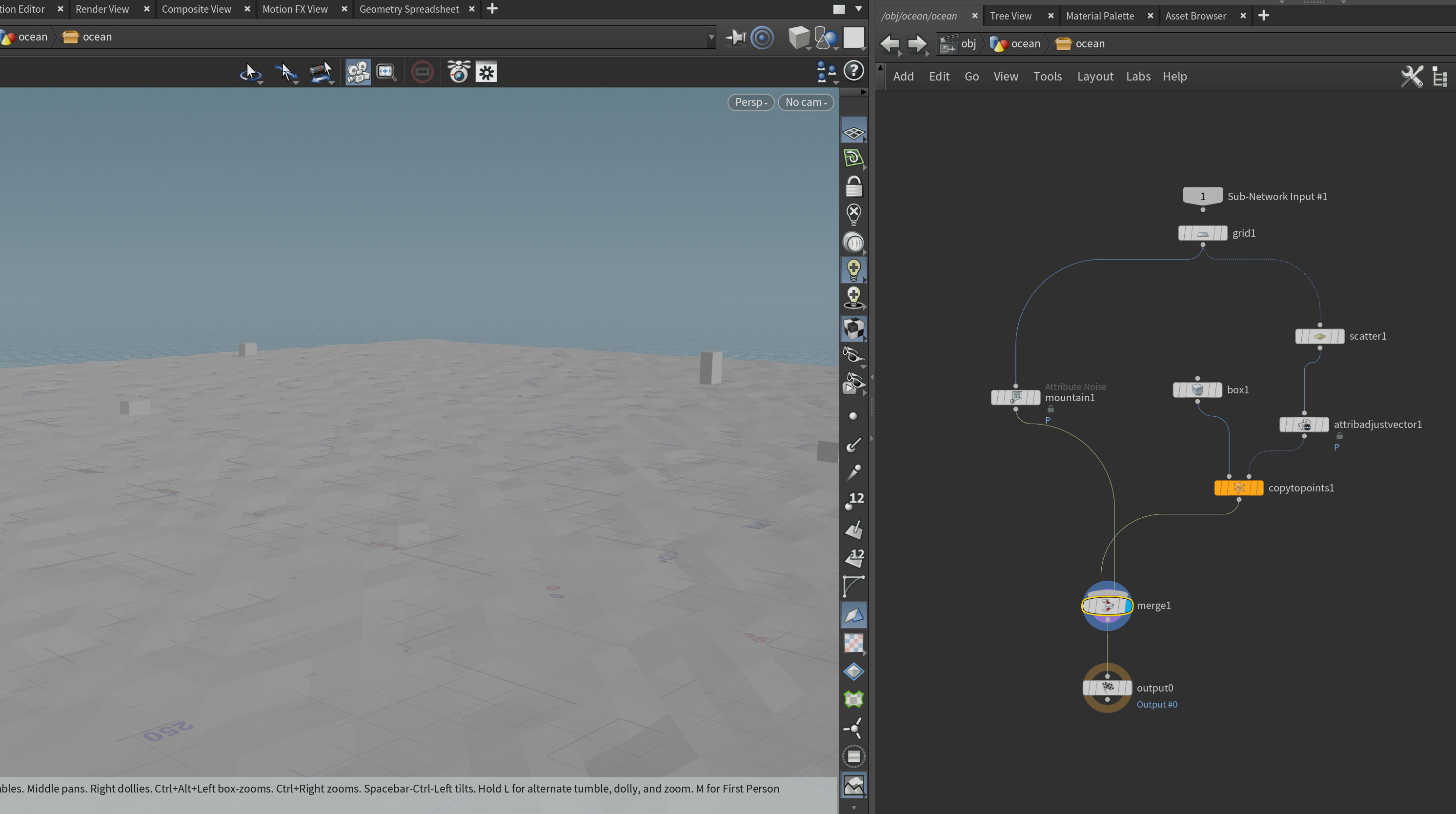The width and height of the screenshot is (1456, 814).
Task: Click the display background sky icon
Action: (x=853, y=784)
